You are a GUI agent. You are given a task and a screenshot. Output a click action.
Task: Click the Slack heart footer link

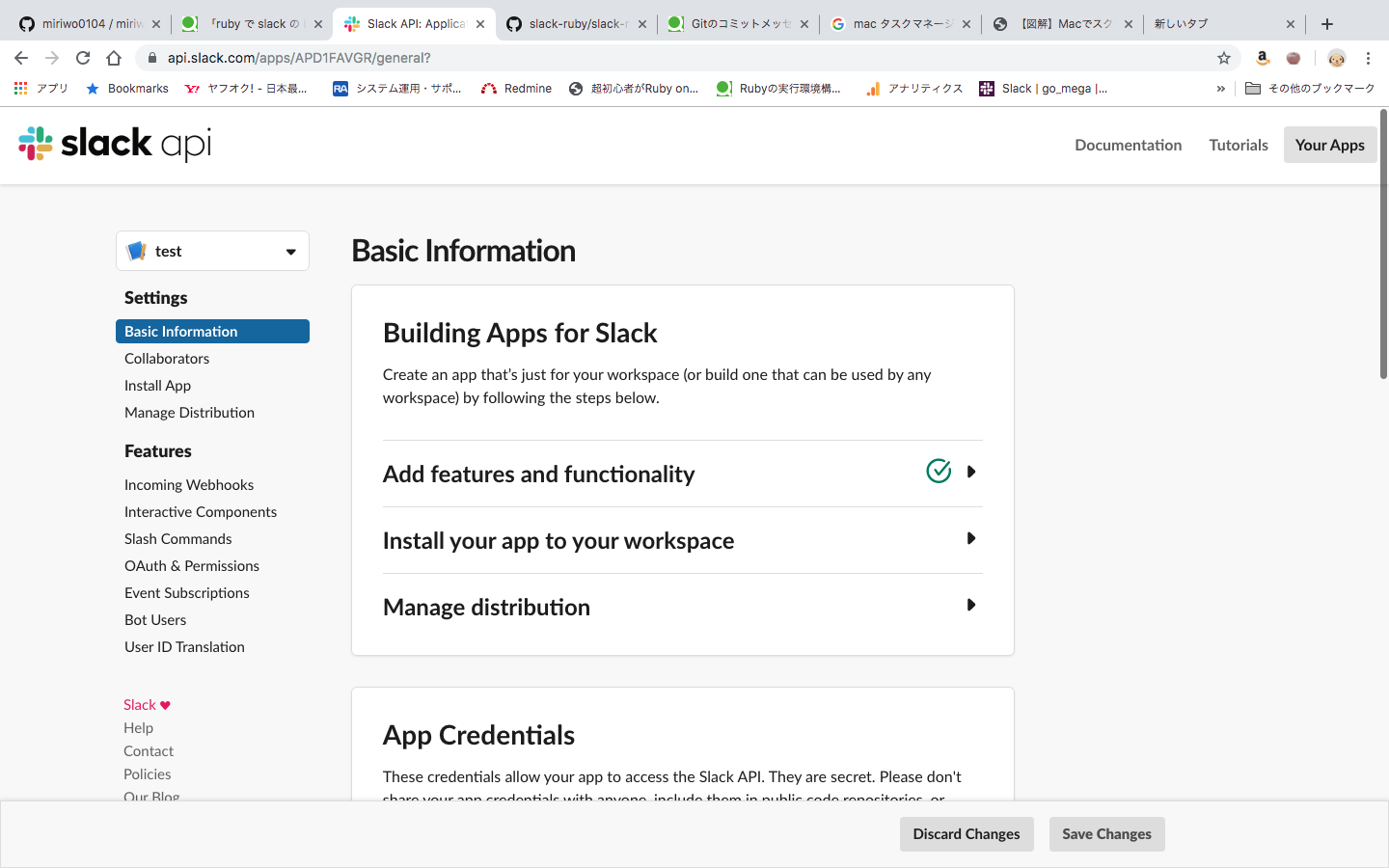point(147,704)
